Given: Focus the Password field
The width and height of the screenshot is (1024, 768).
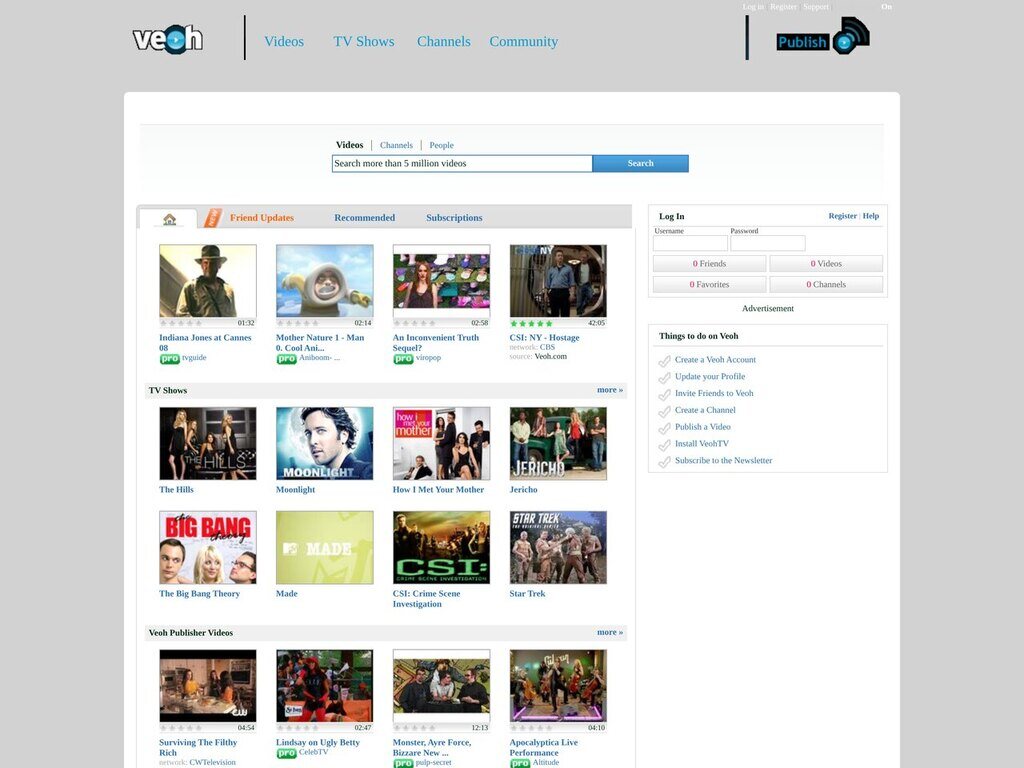Looking at the screenshot, I should pyautogui.click(x=767, y=243).
